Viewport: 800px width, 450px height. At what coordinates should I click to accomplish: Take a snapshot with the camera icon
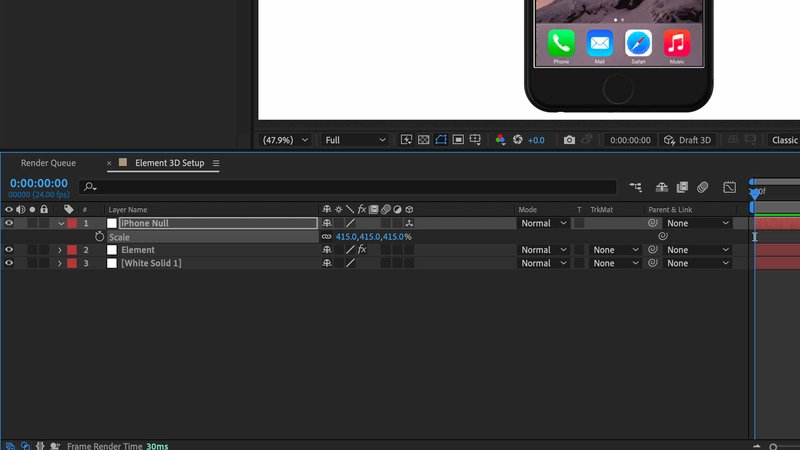tap(569, 140)
